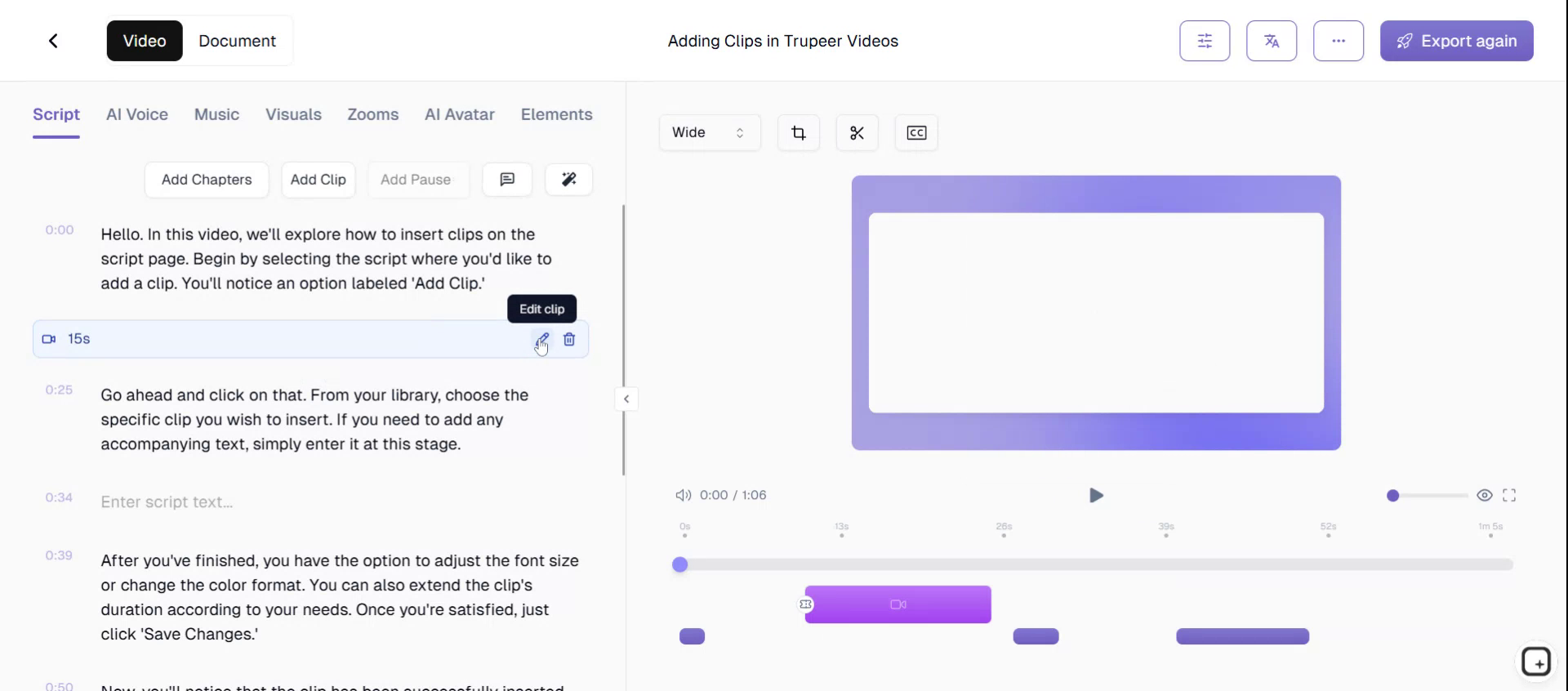
Task: Click the scissors trim icon
Action: pyautogui.click(x=857, y=133)
